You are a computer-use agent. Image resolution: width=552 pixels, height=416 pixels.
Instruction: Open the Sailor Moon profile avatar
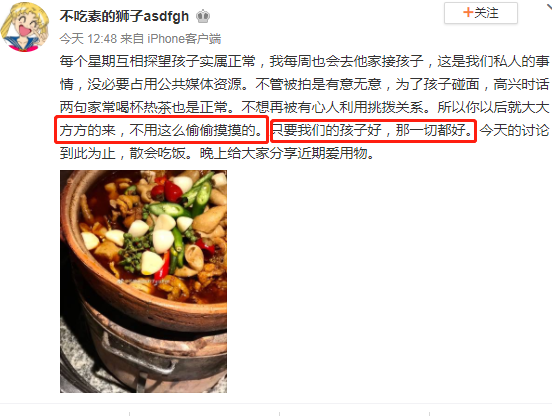(x=25, y=27)
